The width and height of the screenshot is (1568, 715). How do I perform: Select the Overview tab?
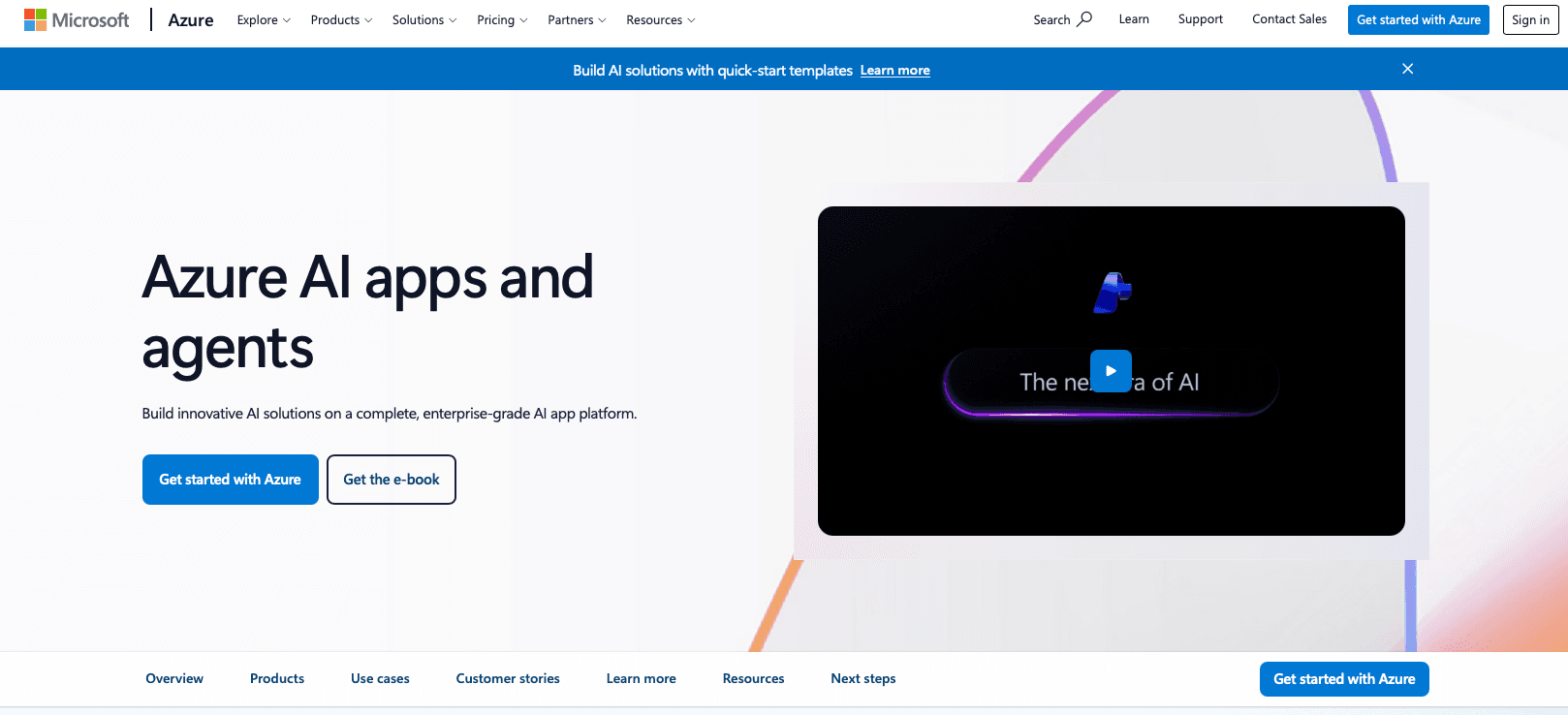click(174, 679)
